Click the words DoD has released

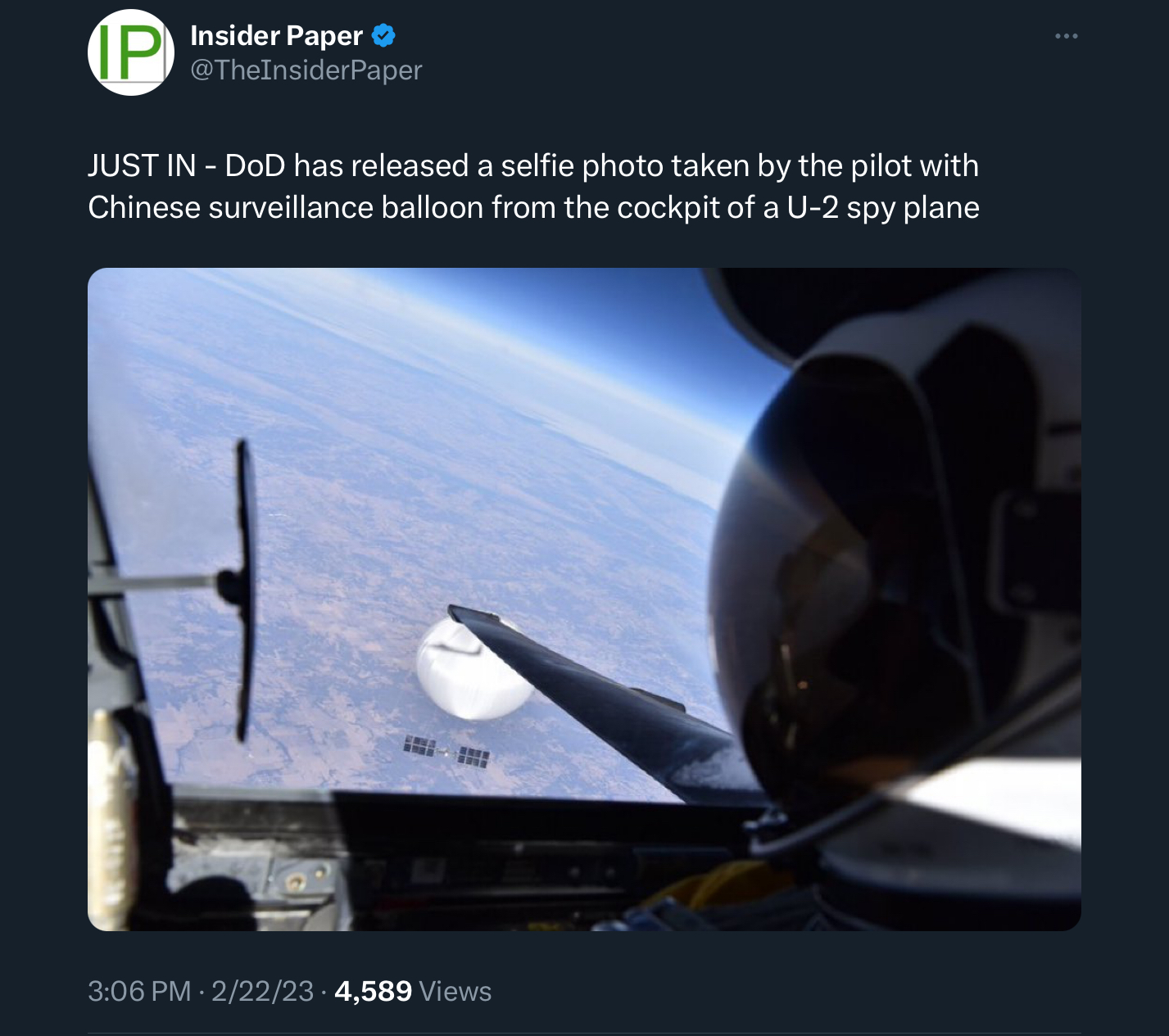pyautogui.click(x=347, y=165)
